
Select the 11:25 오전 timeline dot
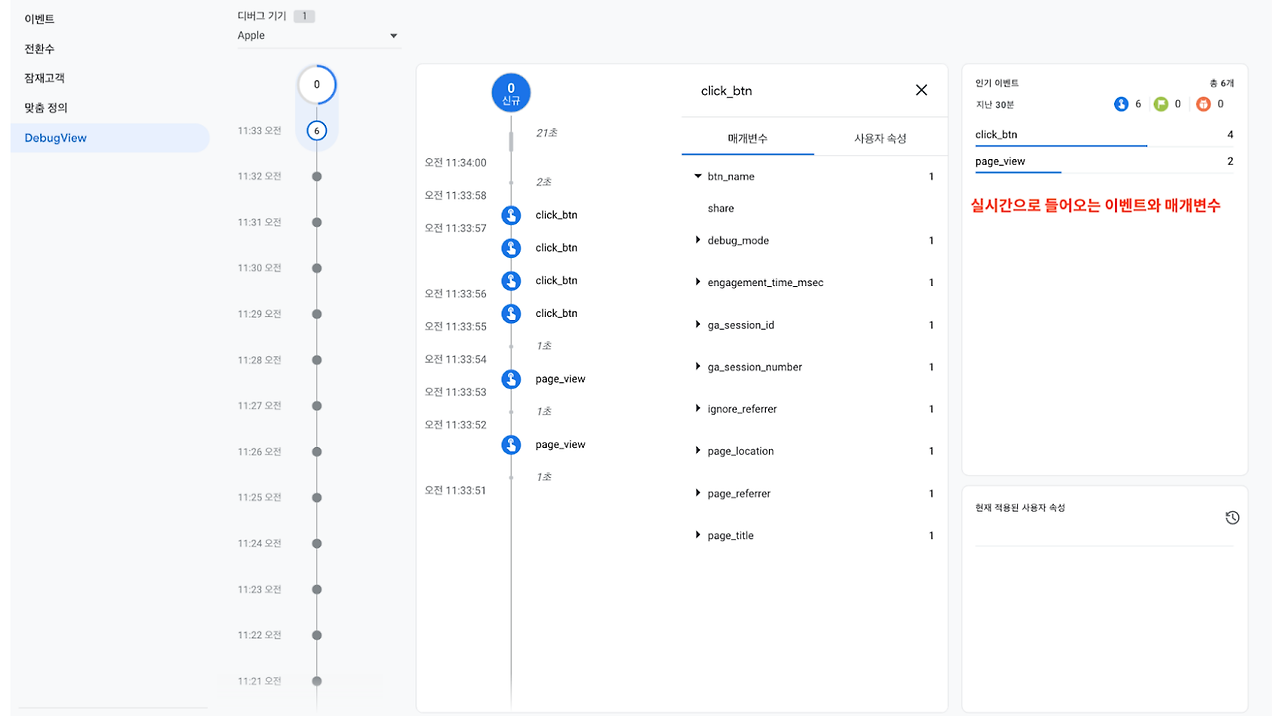tap(317, 497)
